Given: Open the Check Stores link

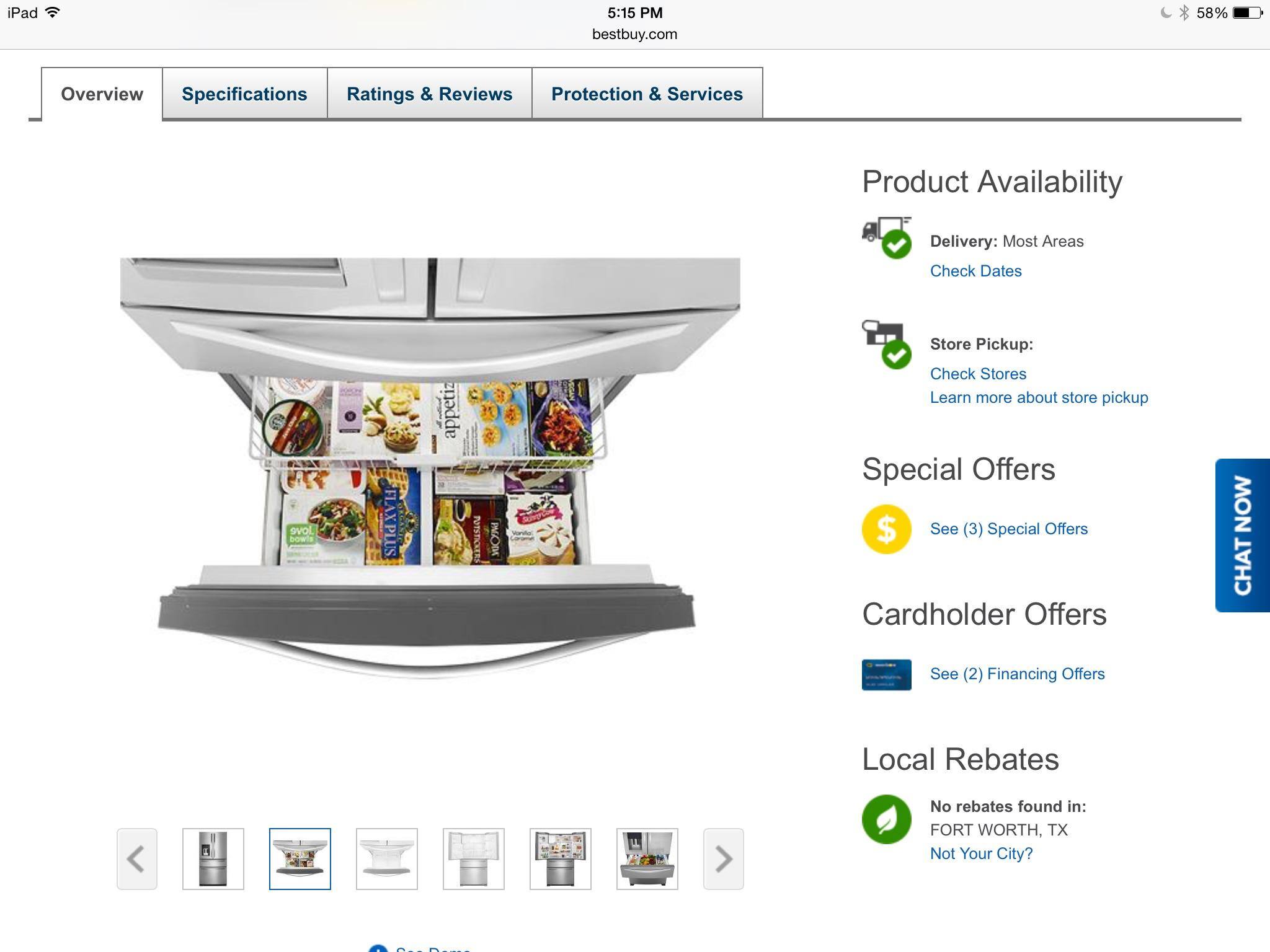Looking at the screenshot, I should (978, 374).
